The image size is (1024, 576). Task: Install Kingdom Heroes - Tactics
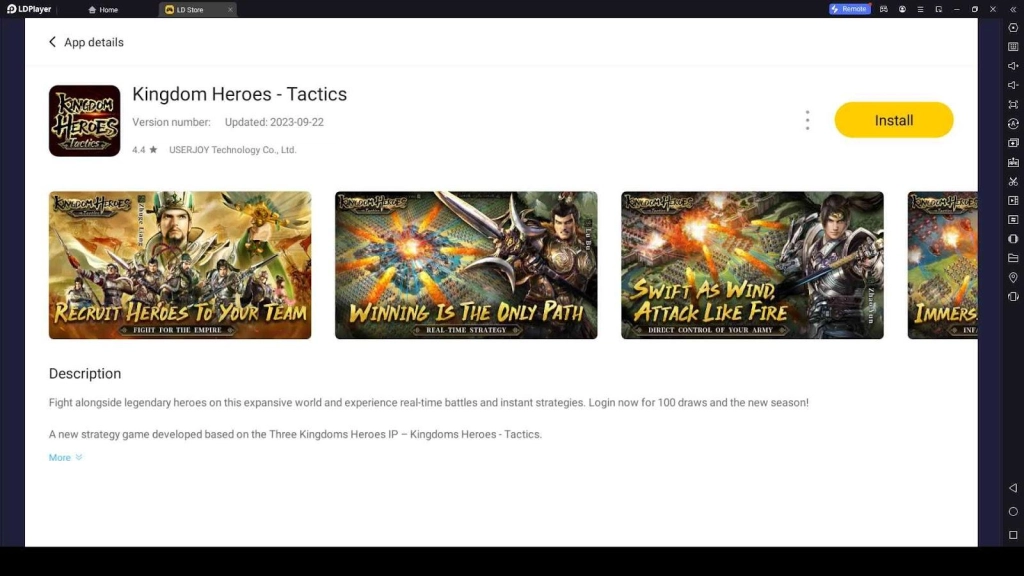click(893, 120)
